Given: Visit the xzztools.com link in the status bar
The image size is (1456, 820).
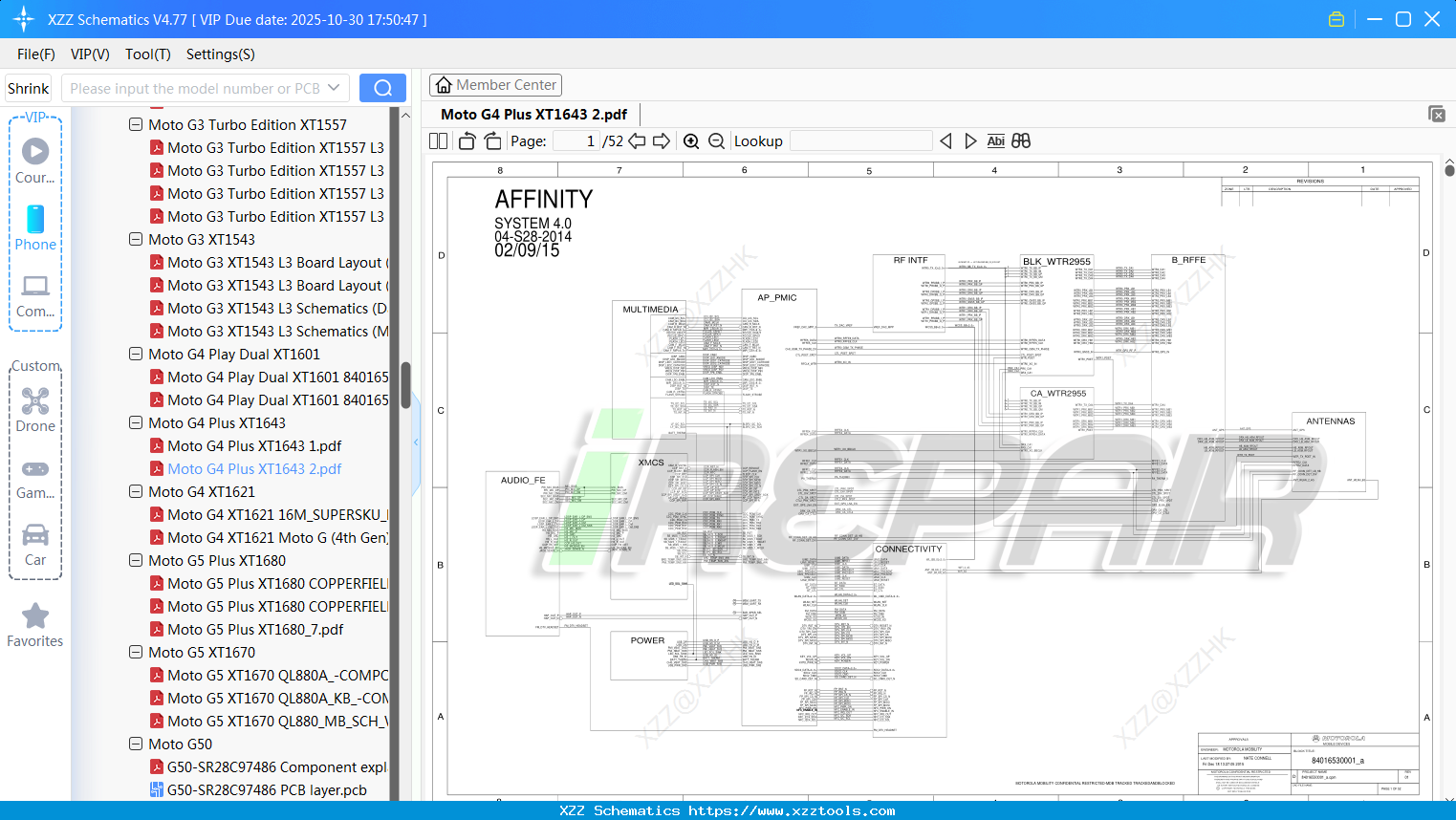Looking at the screenshot, I should 792,810.
